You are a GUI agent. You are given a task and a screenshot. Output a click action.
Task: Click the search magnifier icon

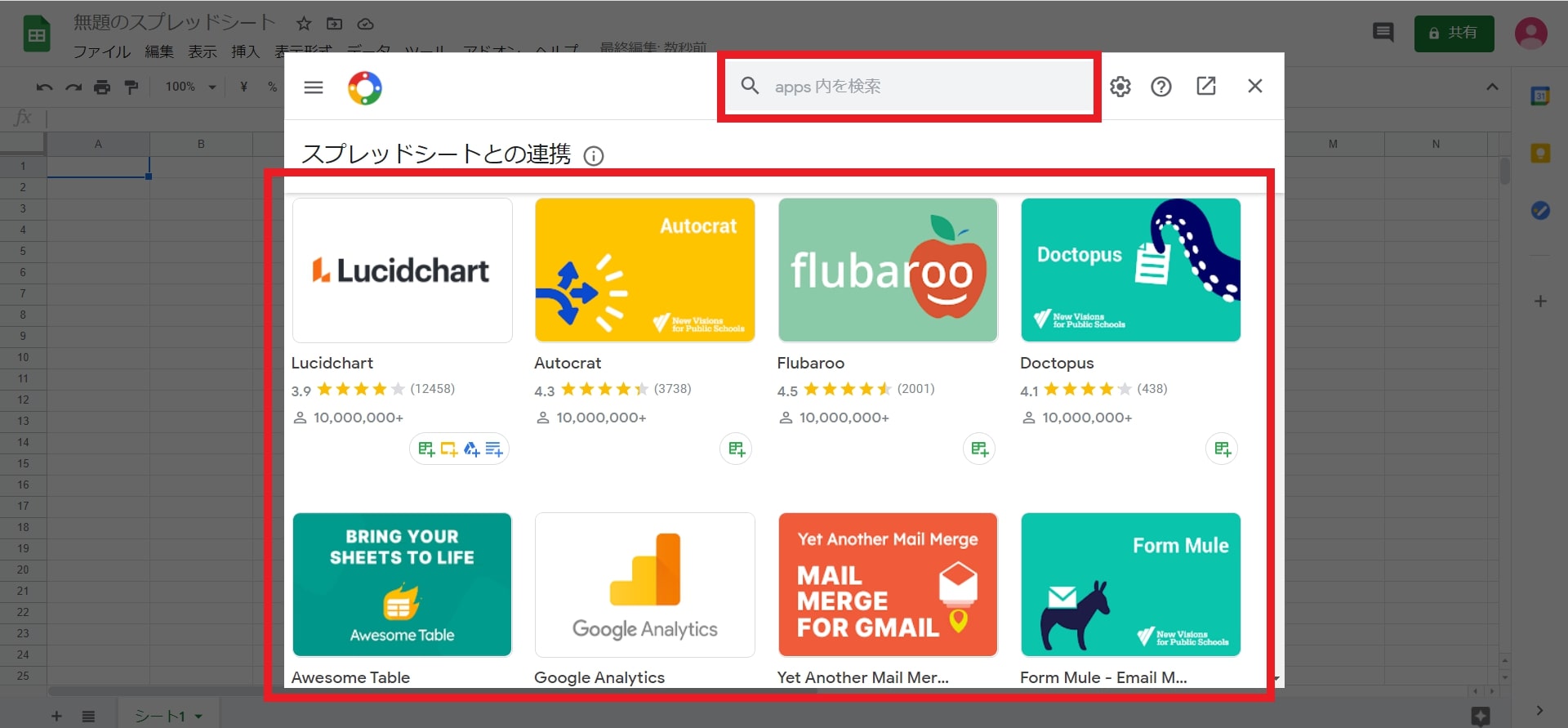[x=750, y=86]
